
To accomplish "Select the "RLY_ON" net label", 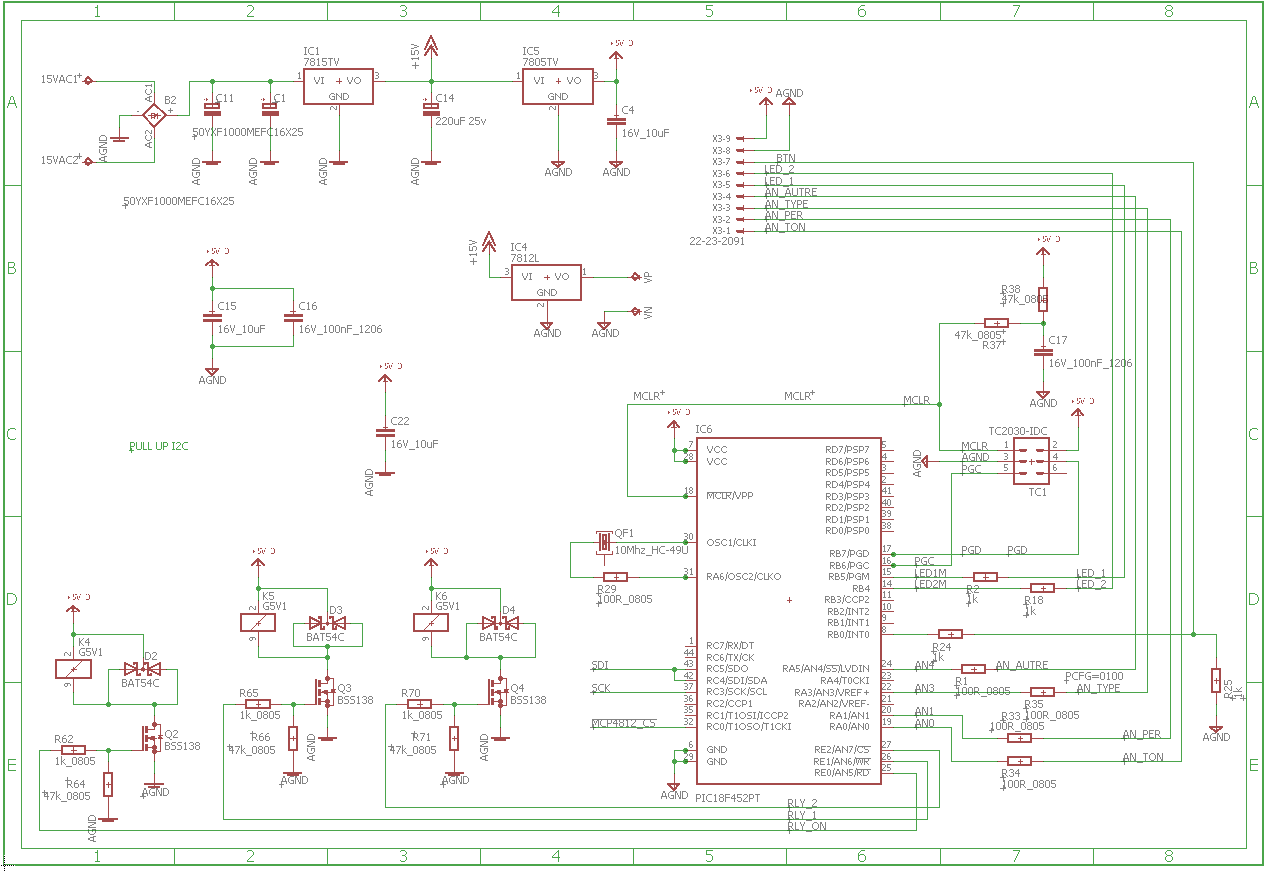I will tap(807, 827).
